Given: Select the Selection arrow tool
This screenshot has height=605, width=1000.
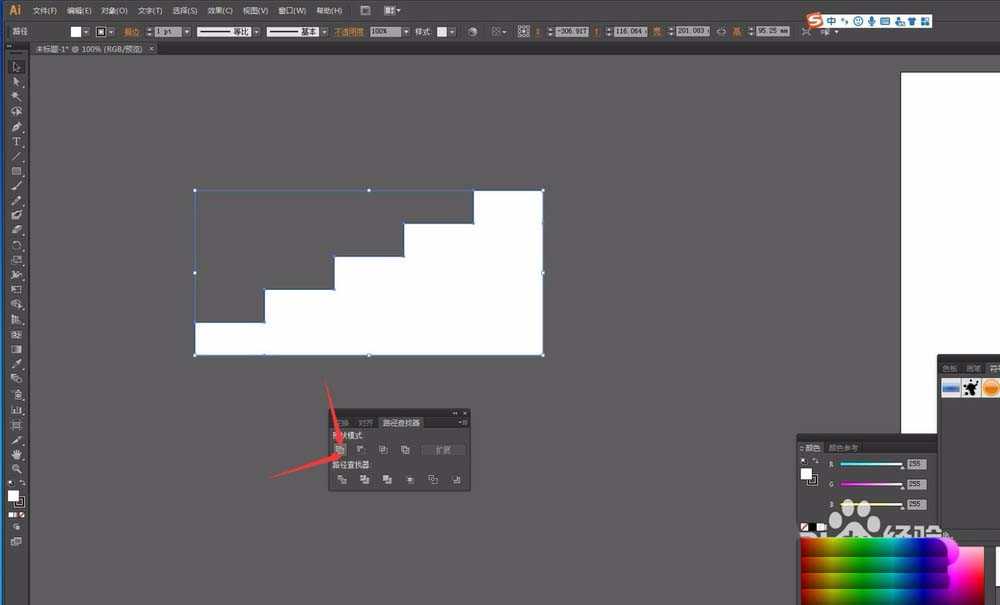Looking at the screenshot, I should coord(17,67).
